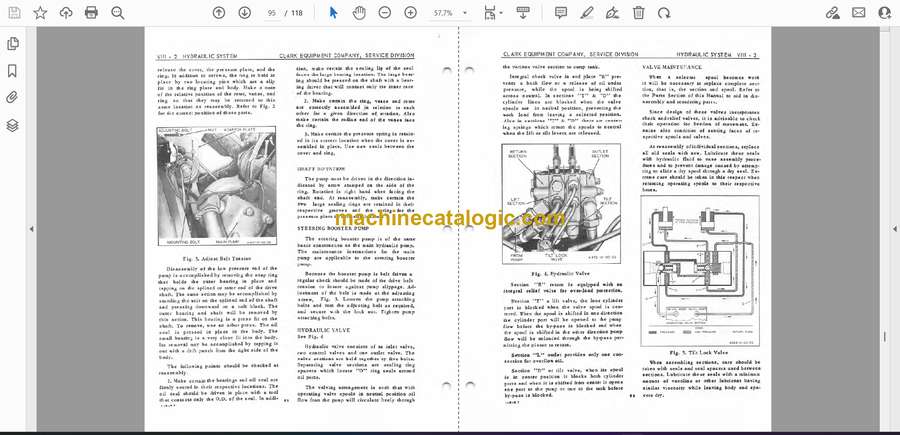
Task: Open the page thumbnails panel
Action: tap(12, 44)
